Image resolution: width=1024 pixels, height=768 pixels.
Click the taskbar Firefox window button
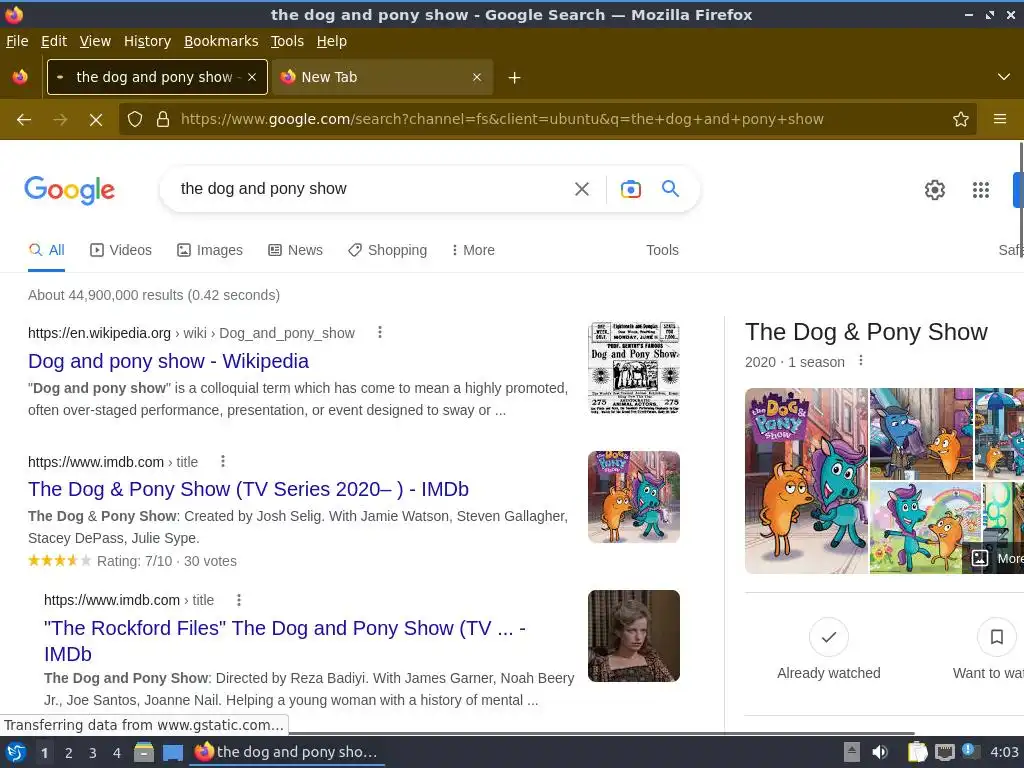pos(287,752)
